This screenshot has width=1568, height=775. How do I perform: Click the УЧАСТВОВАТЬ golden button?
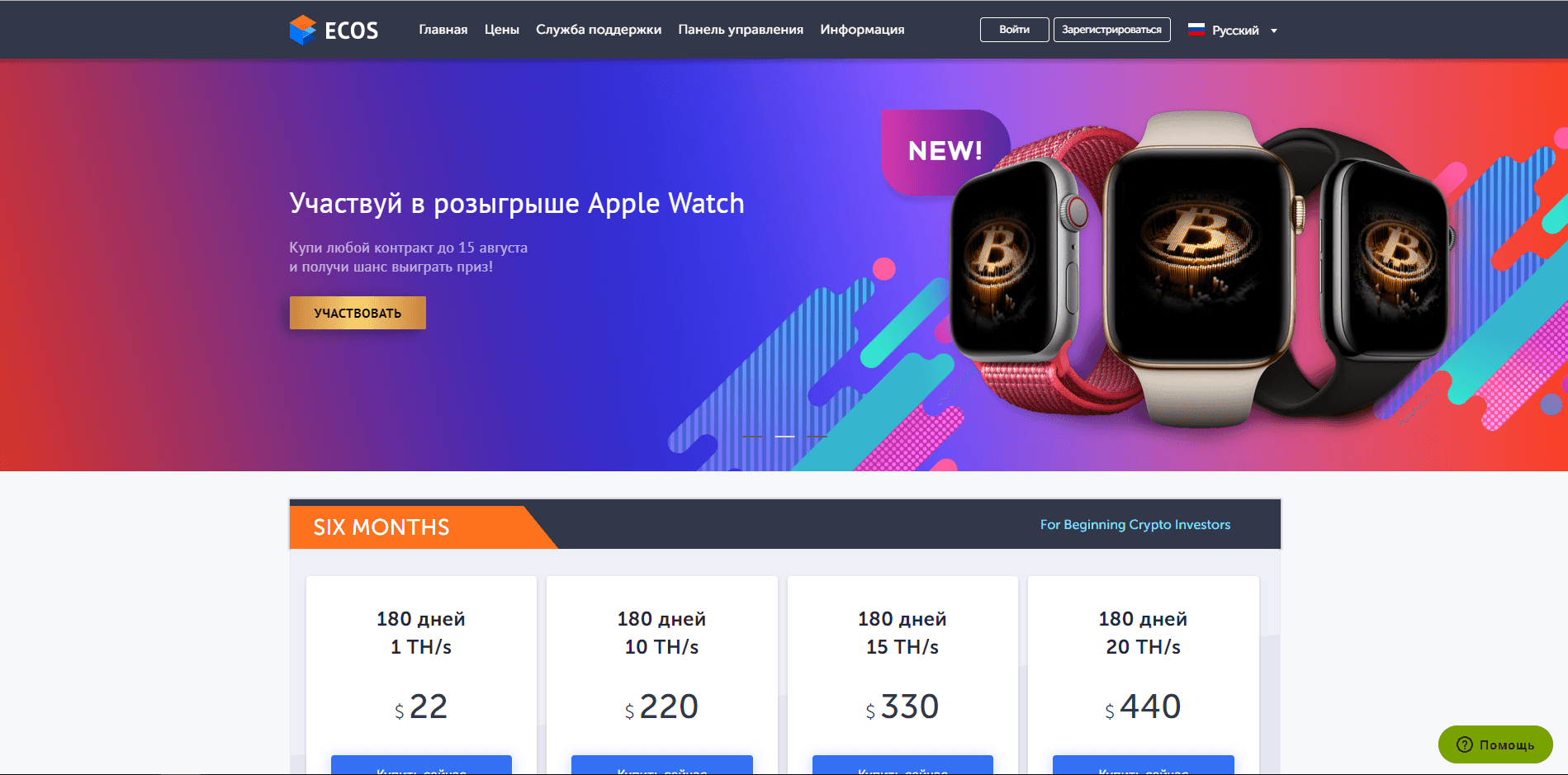click(x=358, y=313)
